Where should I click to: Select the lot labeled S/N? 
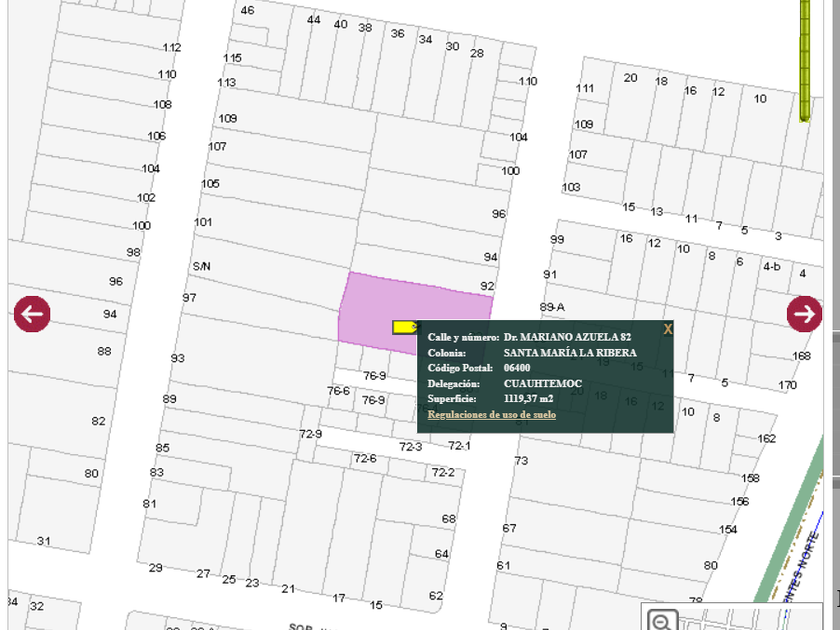click(x=201, y=267)
